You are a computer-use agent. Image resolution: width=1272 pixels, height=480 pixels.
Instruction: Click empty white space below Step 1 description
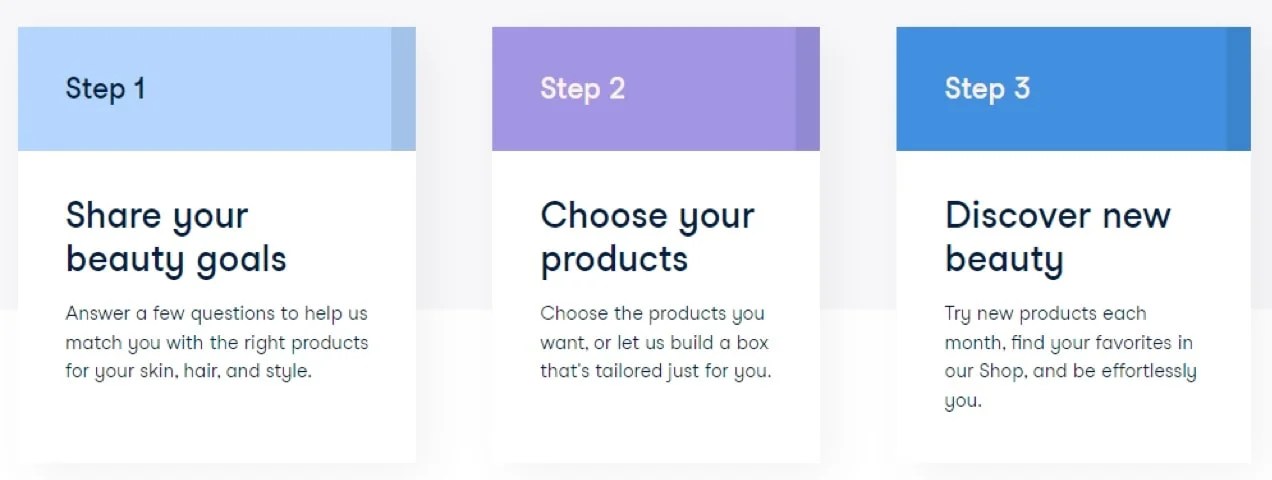click(217, 425)
